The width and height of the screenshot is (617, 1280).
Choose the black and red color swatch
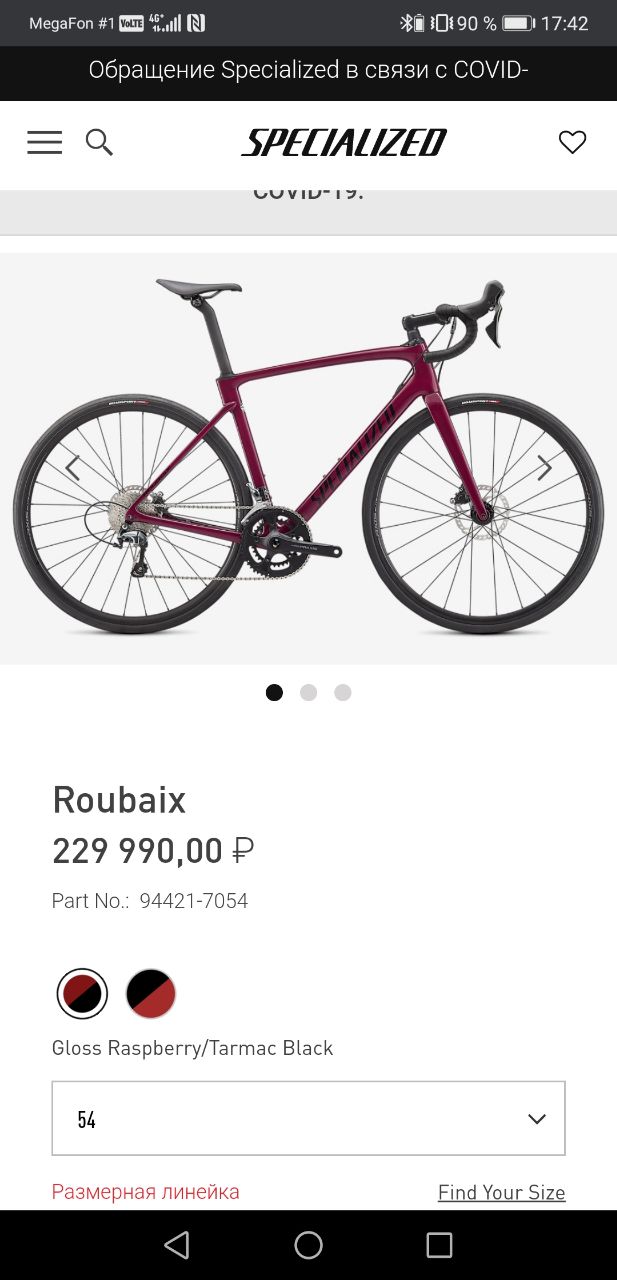(x=151, y=993)
